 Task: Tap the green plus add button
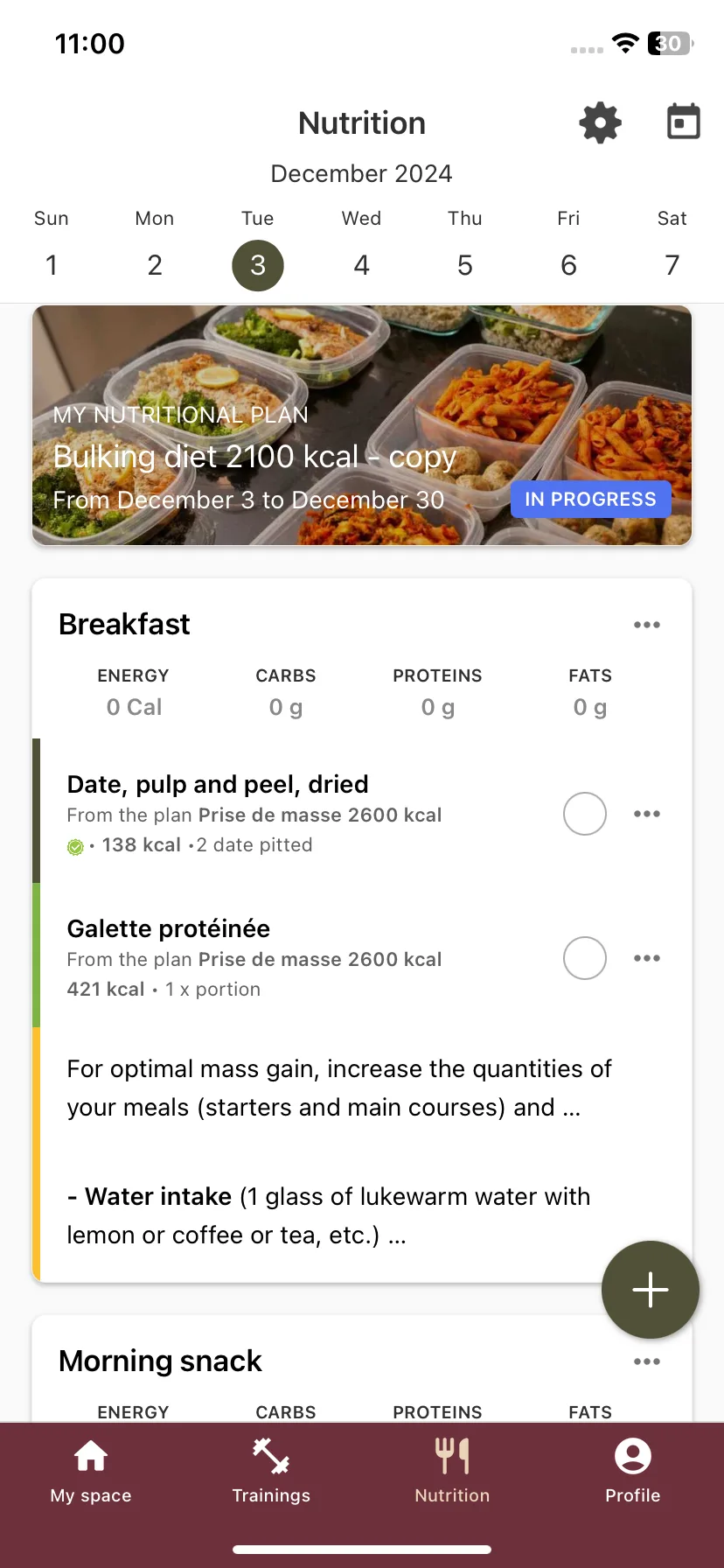651,1290
